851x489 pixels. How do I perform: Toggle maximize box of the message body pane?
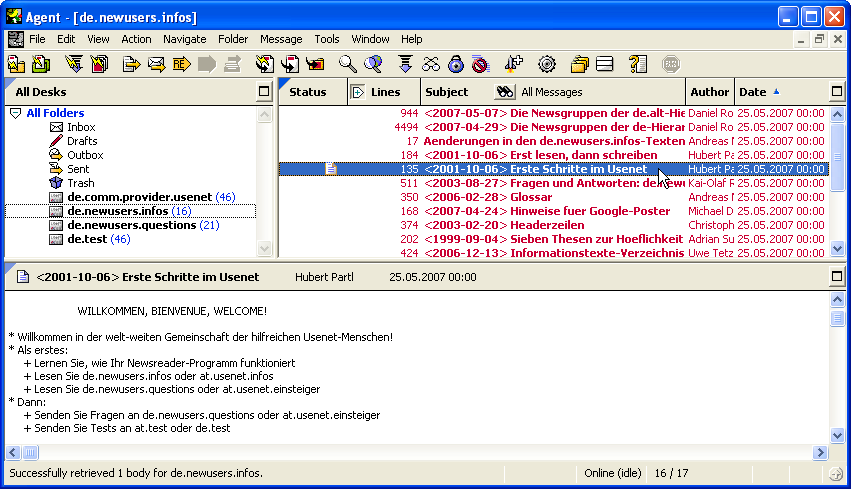(836, 276)
